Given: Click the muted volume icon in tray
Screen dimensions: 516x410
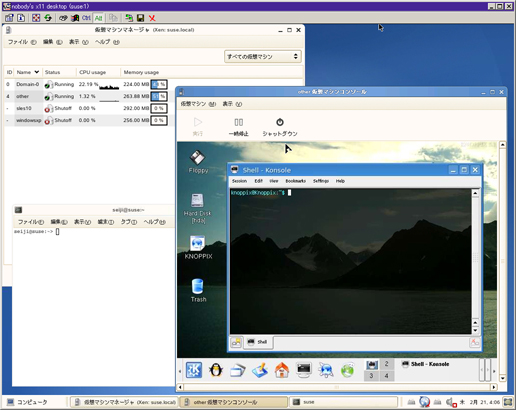Looking at the screenshot, I should pos(451,402).
